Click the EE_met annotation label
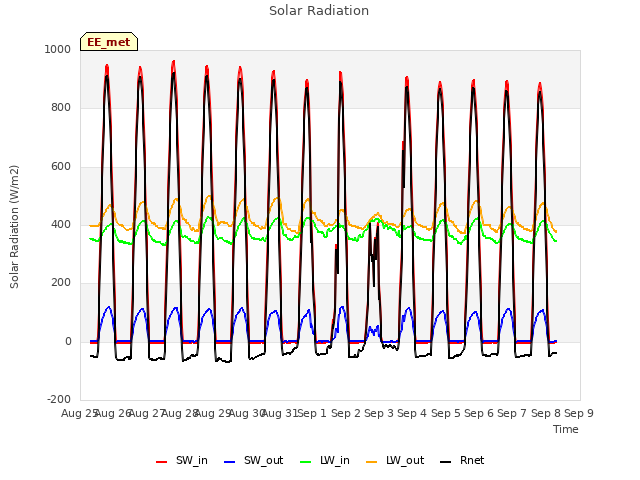 pyautogui.click(x=109, y=42)
